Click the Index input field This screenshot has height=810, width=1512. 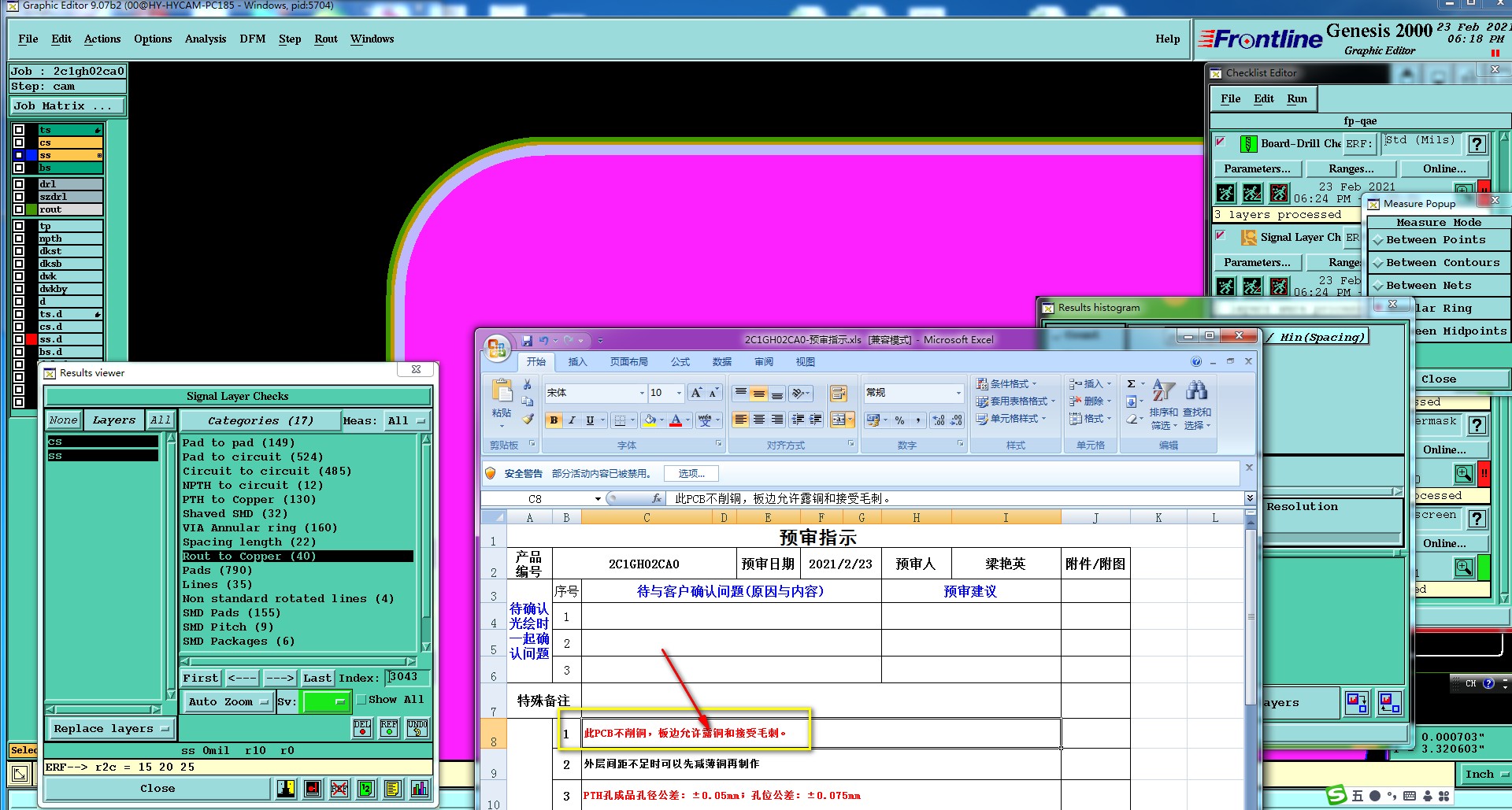coord(407,677)
